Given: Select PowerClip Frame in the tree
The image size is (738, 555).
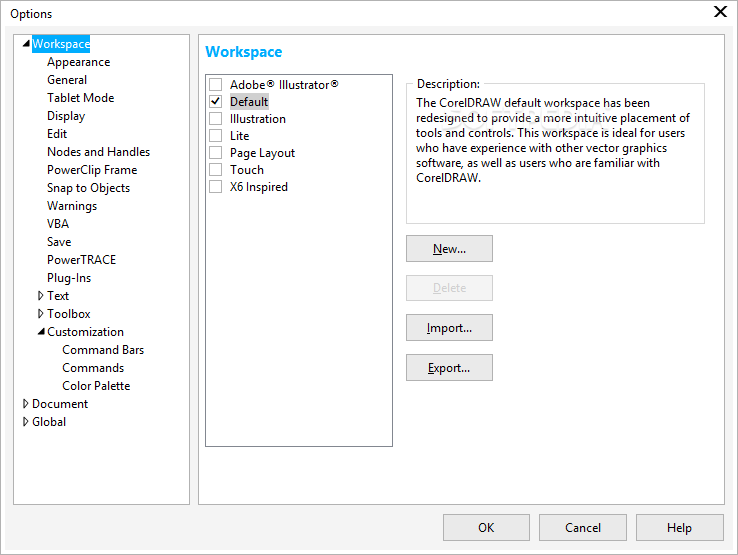Looking at the screenshot, I should [x=92, y=170].
